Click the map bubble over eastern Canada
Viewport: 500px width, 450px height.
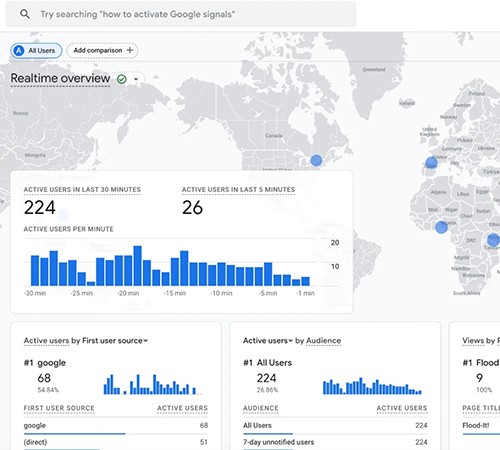316,160
